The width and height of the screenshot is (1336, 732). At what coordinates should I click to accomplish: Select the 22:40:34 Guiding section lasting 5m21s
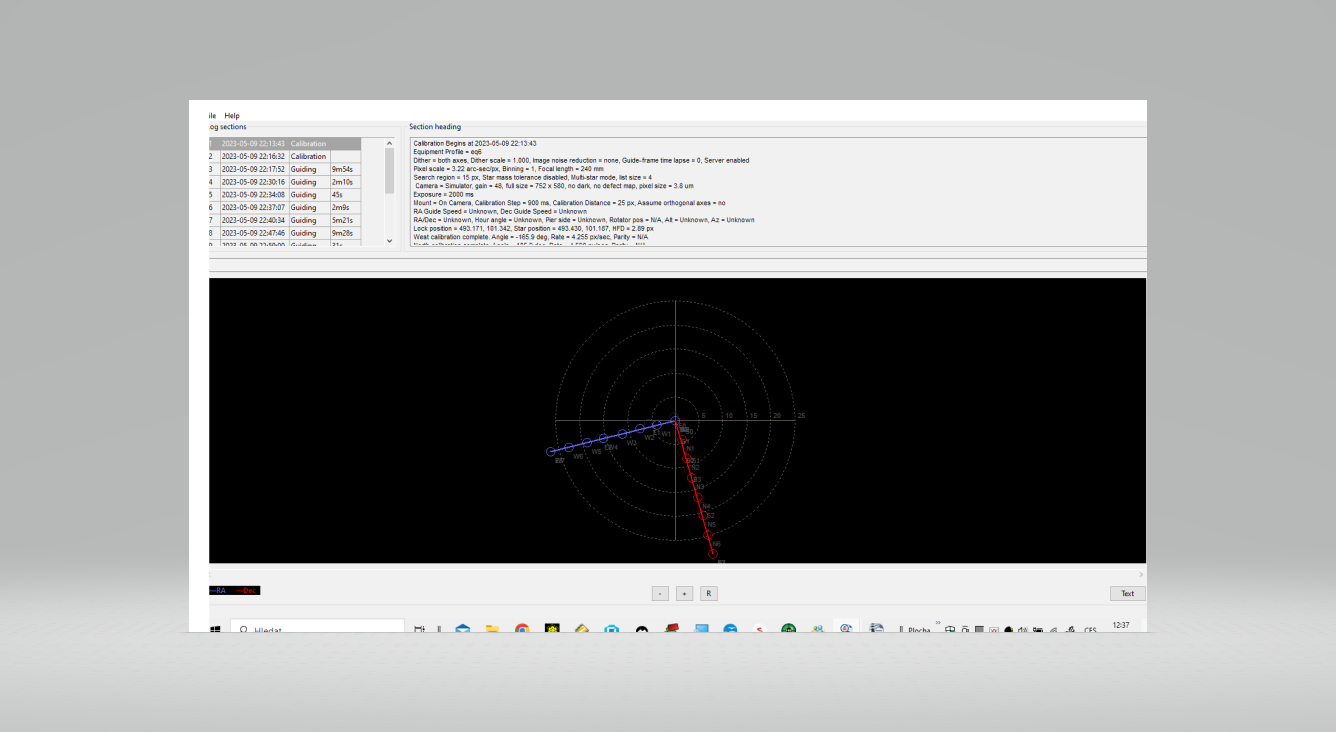click(285, 220)
